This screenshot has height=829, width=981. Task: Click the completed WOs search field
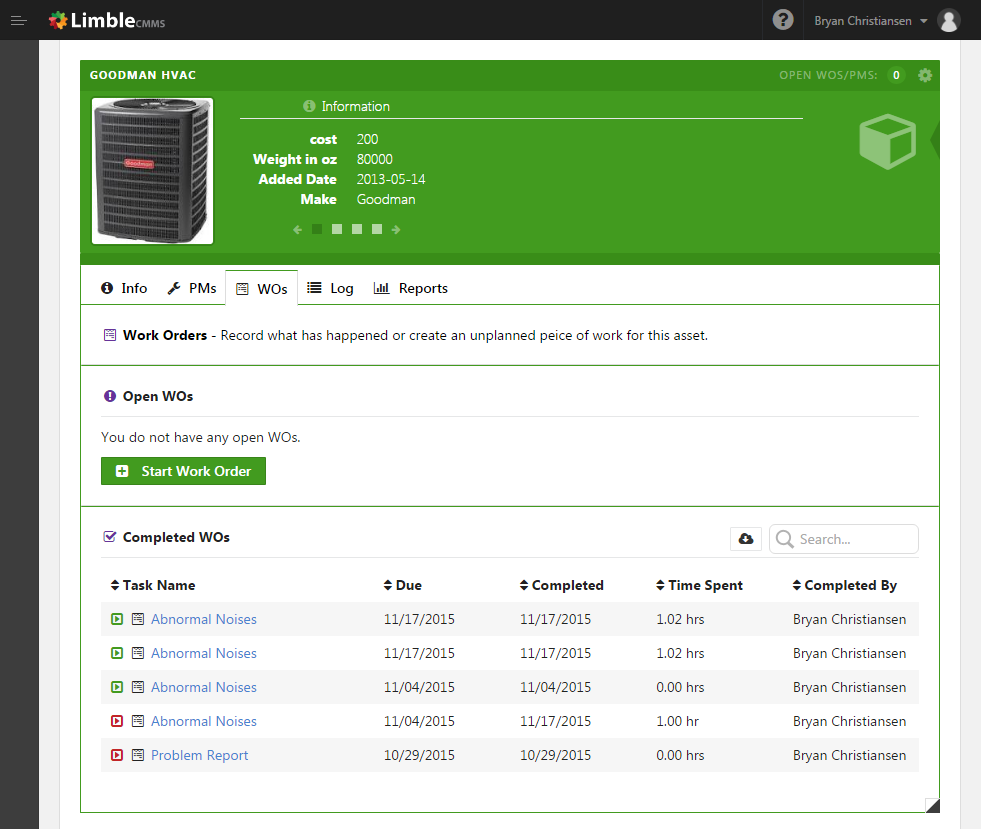pyautogui.click(x=844, y=539)
